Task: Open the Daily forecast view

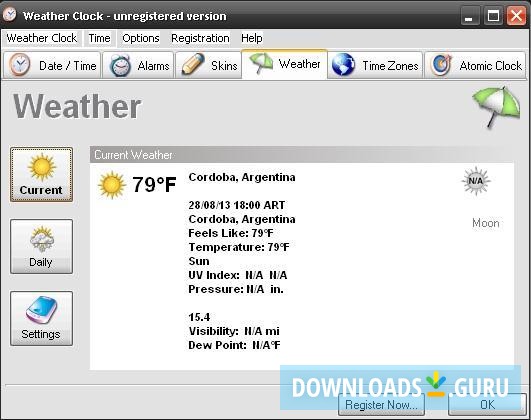Action: click(41, 246)
